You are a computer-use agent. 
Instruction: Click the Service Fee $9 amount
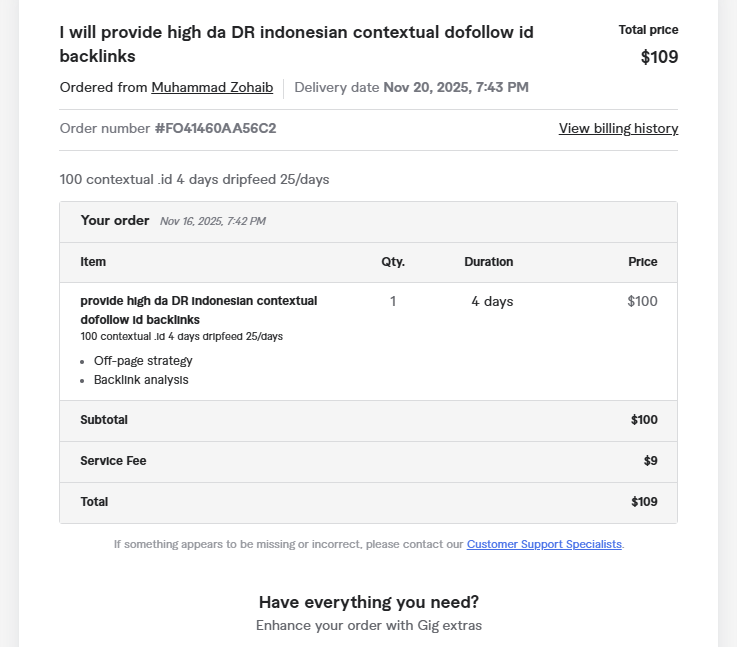(x=650, y=461)
